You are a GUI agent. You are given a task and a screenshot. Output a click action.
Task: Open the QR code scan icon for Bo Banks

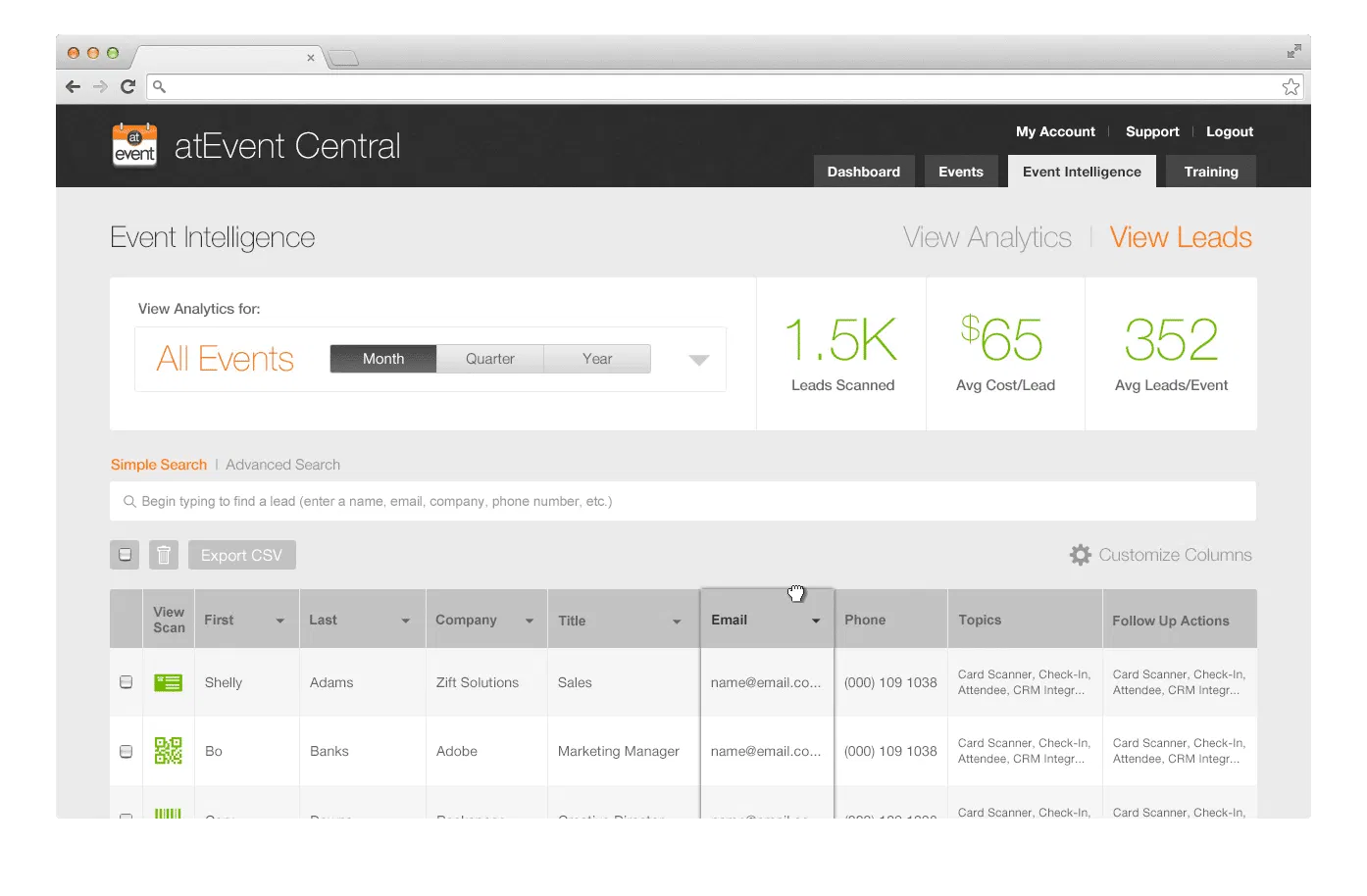[169, 751]
